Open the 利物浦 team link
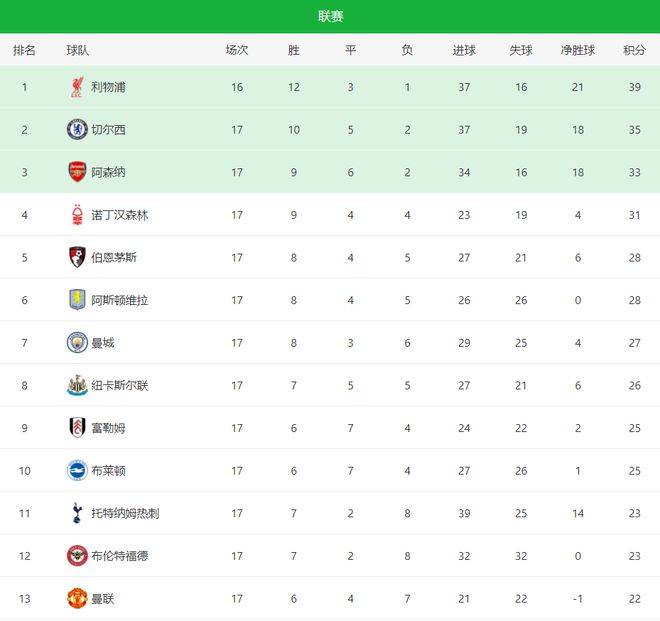Image resolution: width=660 pixels, height=621 pixels. pyautogui.click(x=109, y=87)
